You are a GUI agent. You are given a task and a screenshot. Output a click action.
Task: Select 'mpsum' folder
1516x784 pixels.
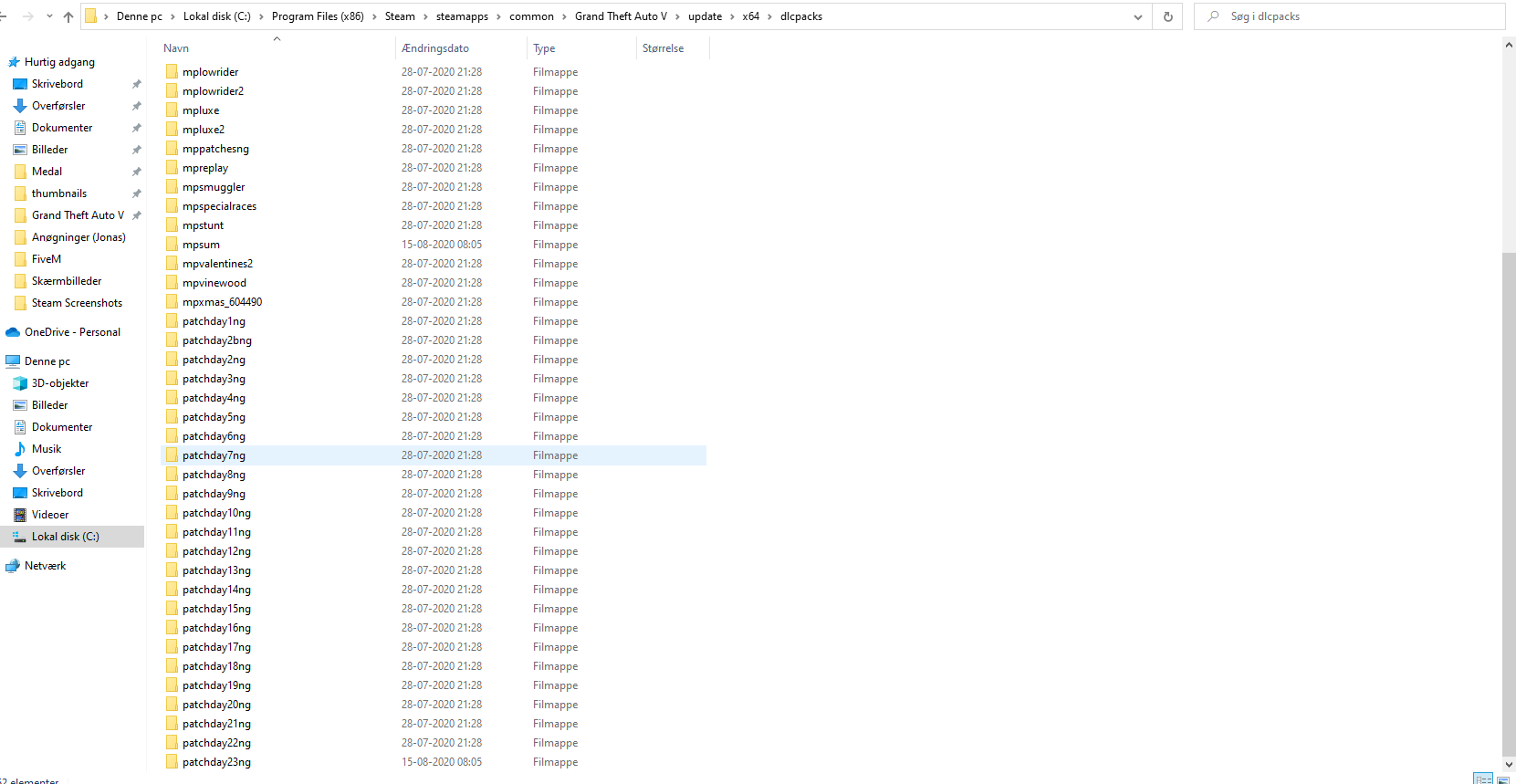coord(201,245)
